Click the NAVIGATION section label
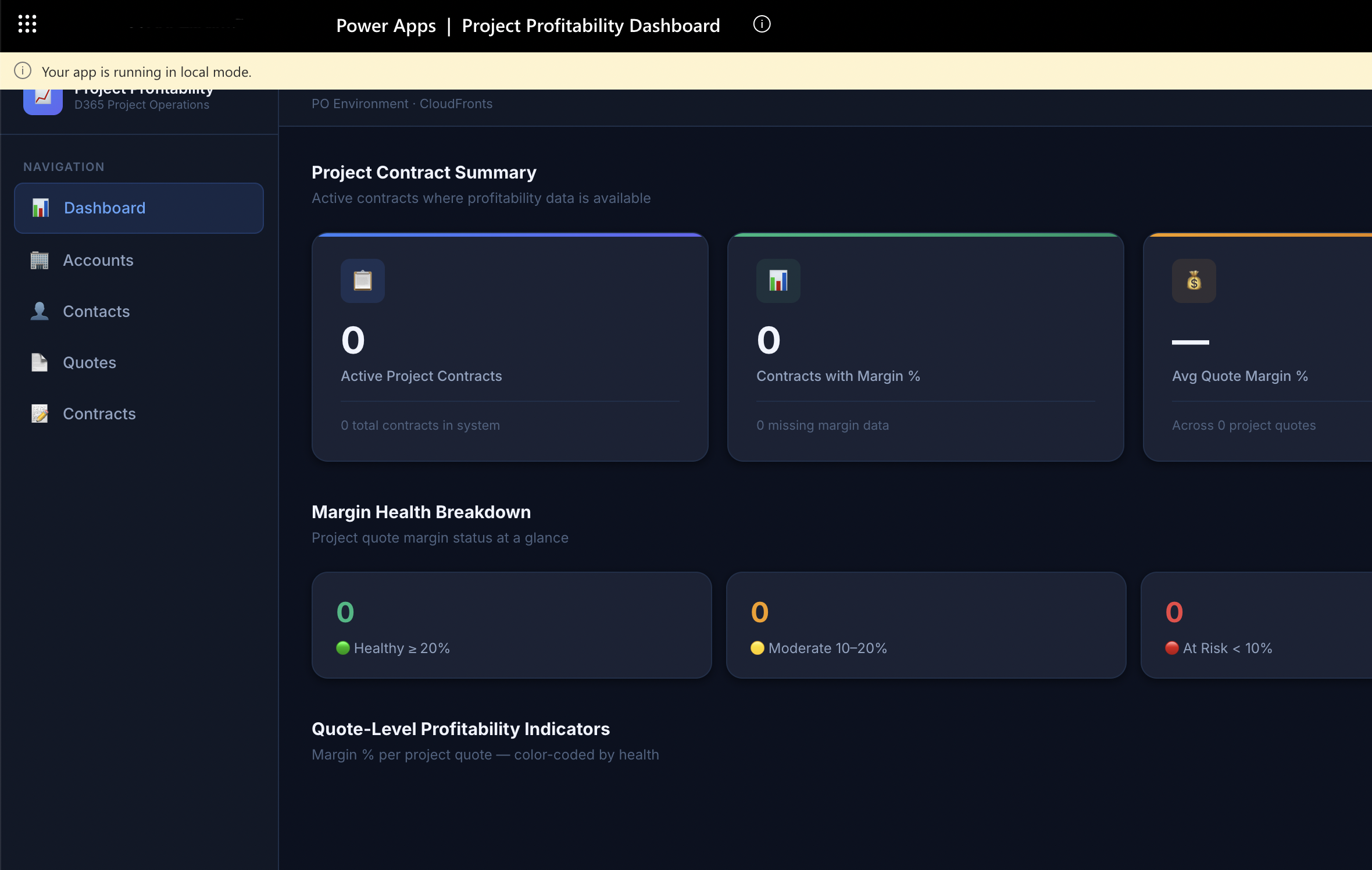 [x=64, y=167]
